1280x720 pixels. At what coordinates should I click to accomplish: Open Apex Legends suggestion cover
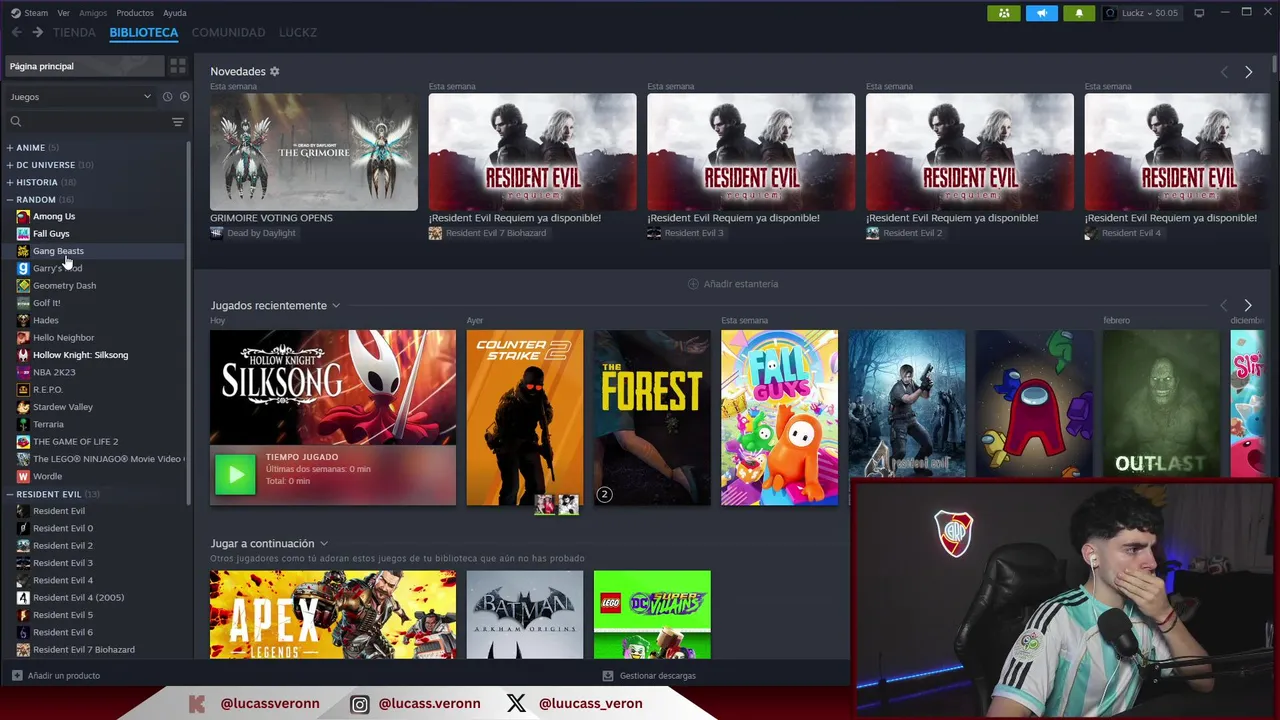333,615
